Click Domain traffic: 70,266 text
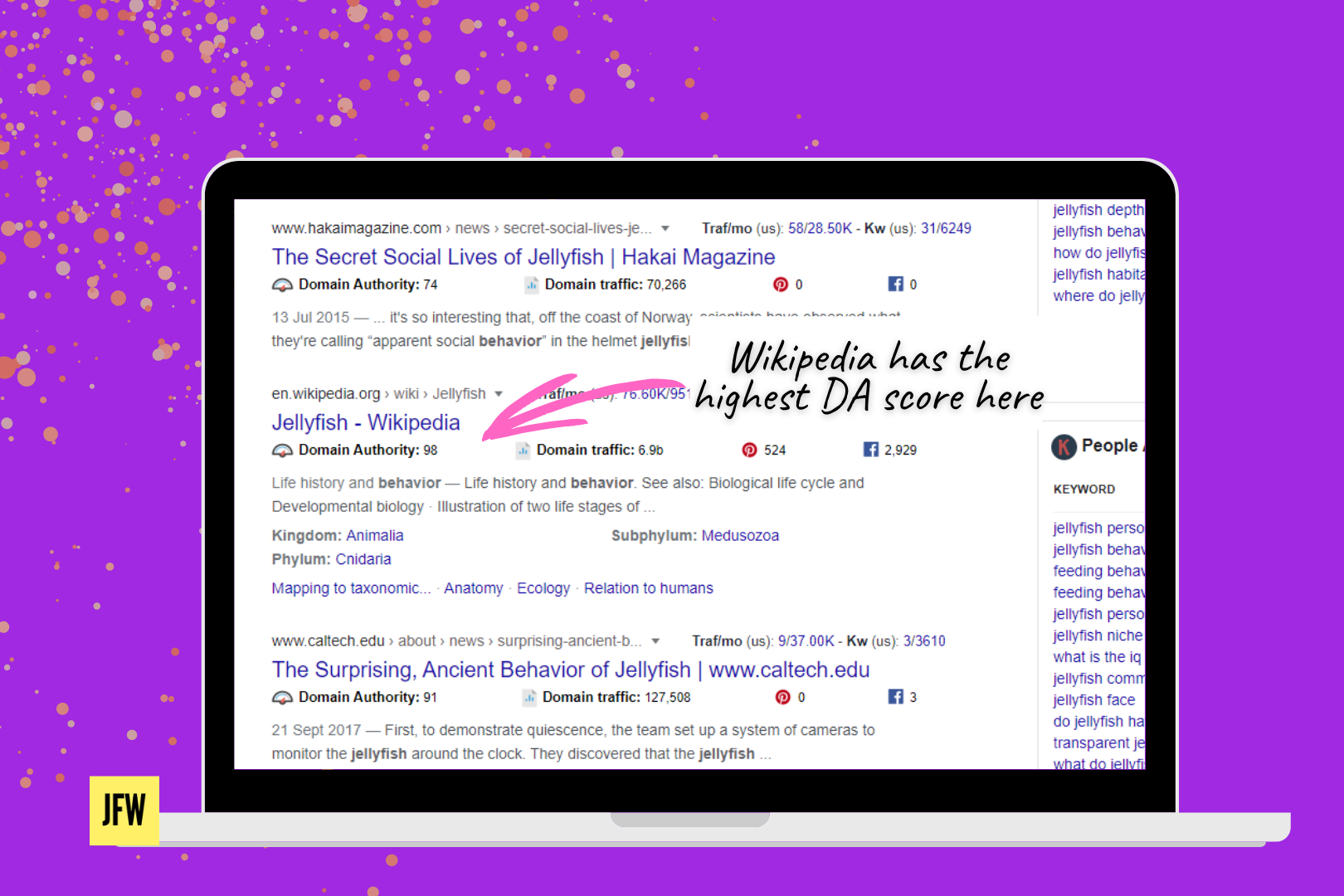 click(x=616, y=285)
